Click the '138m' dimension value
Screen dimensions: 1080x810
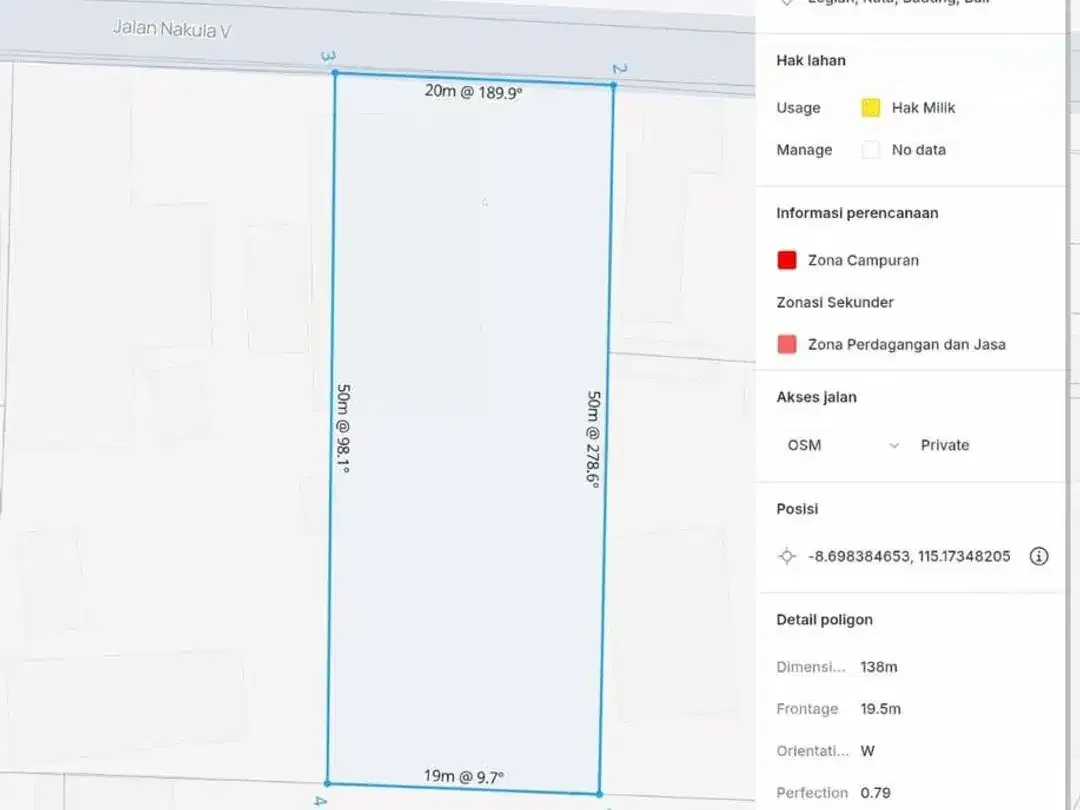tap(879, 667)
